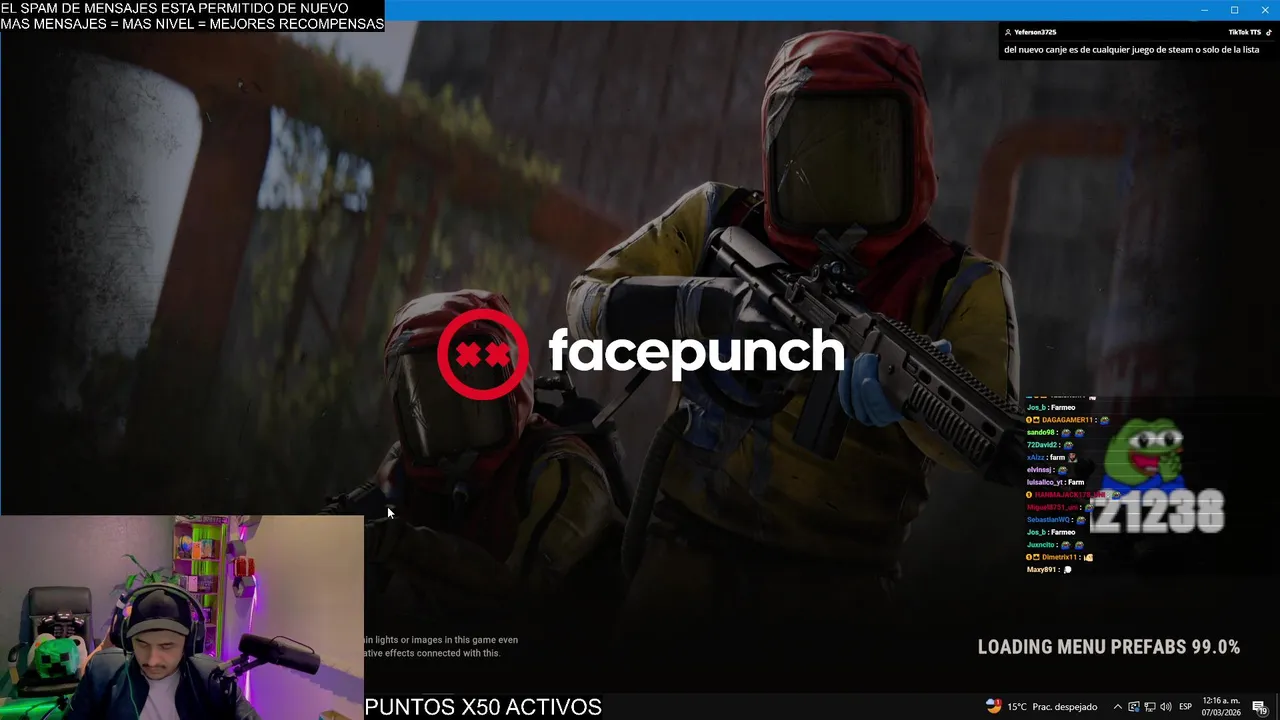Click chat username Juxncito
The height and width of the screenshot is (720, 1280).
pos(1042,545)
